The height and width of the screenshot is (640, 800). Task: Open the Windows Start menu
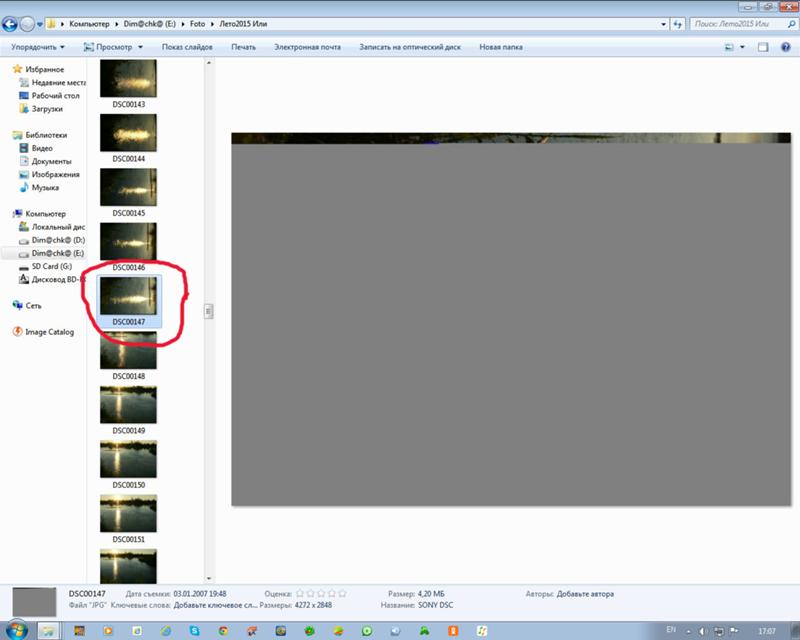(x=16, y=630)
